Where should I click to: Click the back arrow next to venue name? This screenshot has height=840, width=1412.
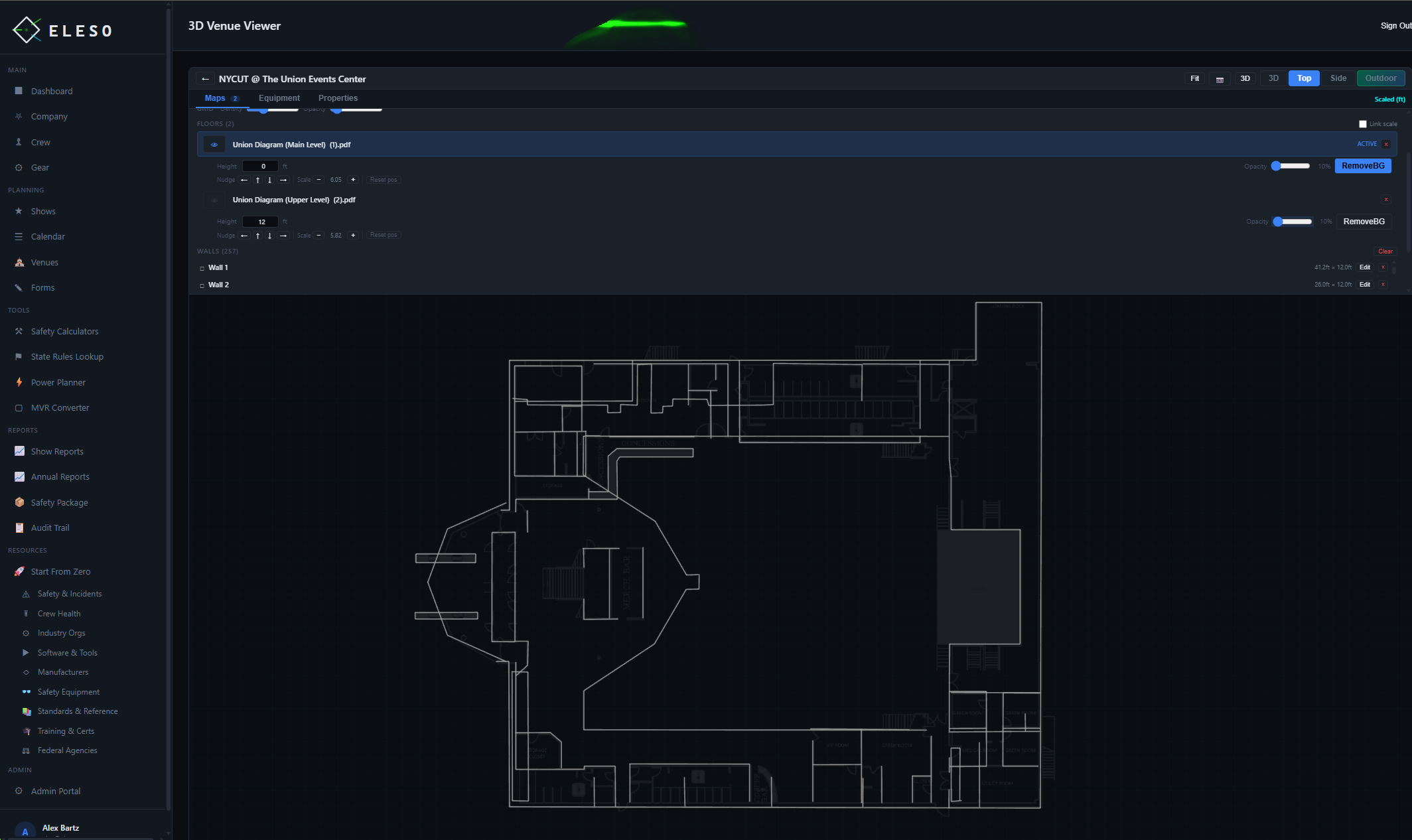tap(205, 79)
